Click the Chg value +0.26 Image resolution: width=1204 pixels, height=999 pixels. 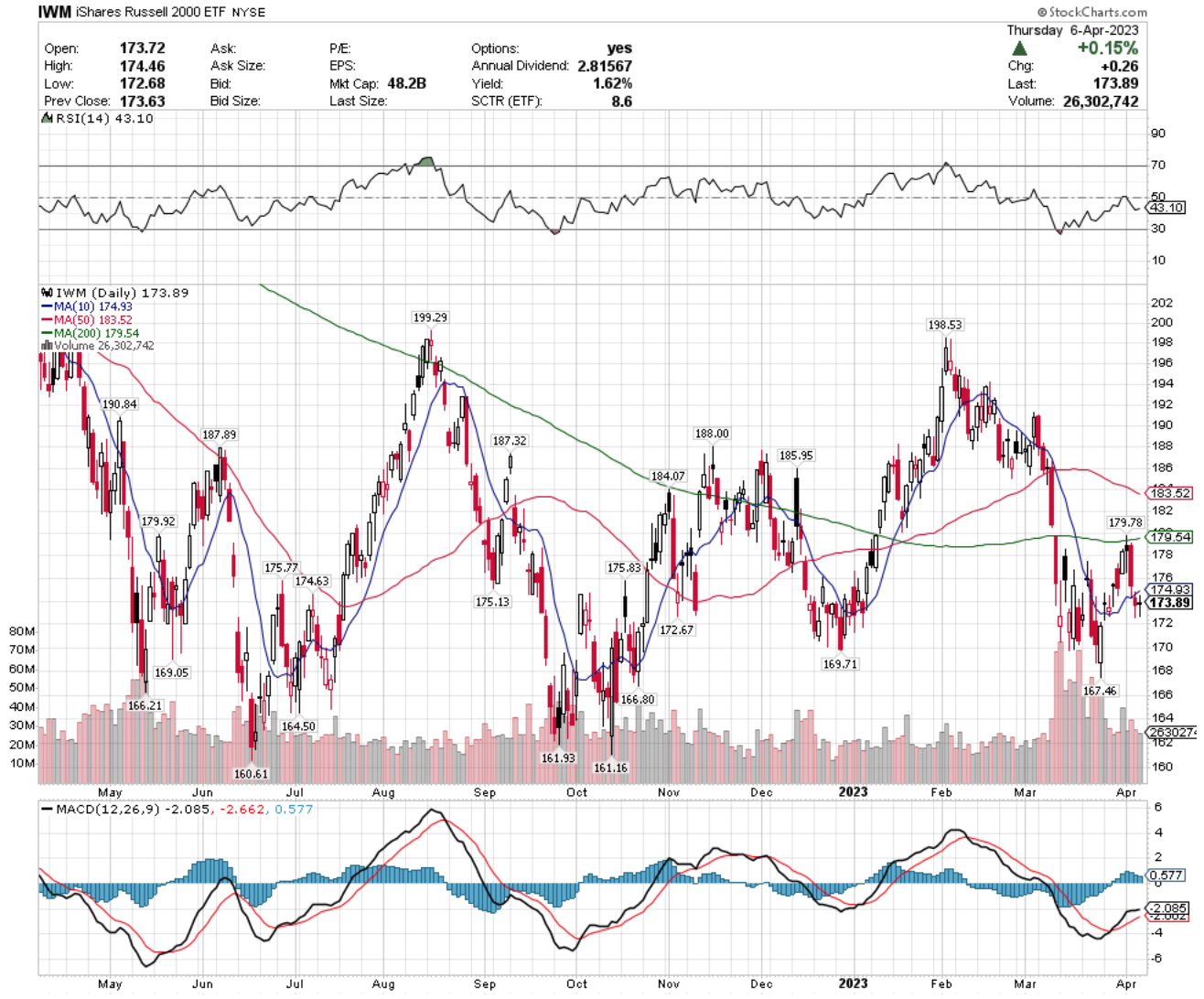pos(1119,65)
